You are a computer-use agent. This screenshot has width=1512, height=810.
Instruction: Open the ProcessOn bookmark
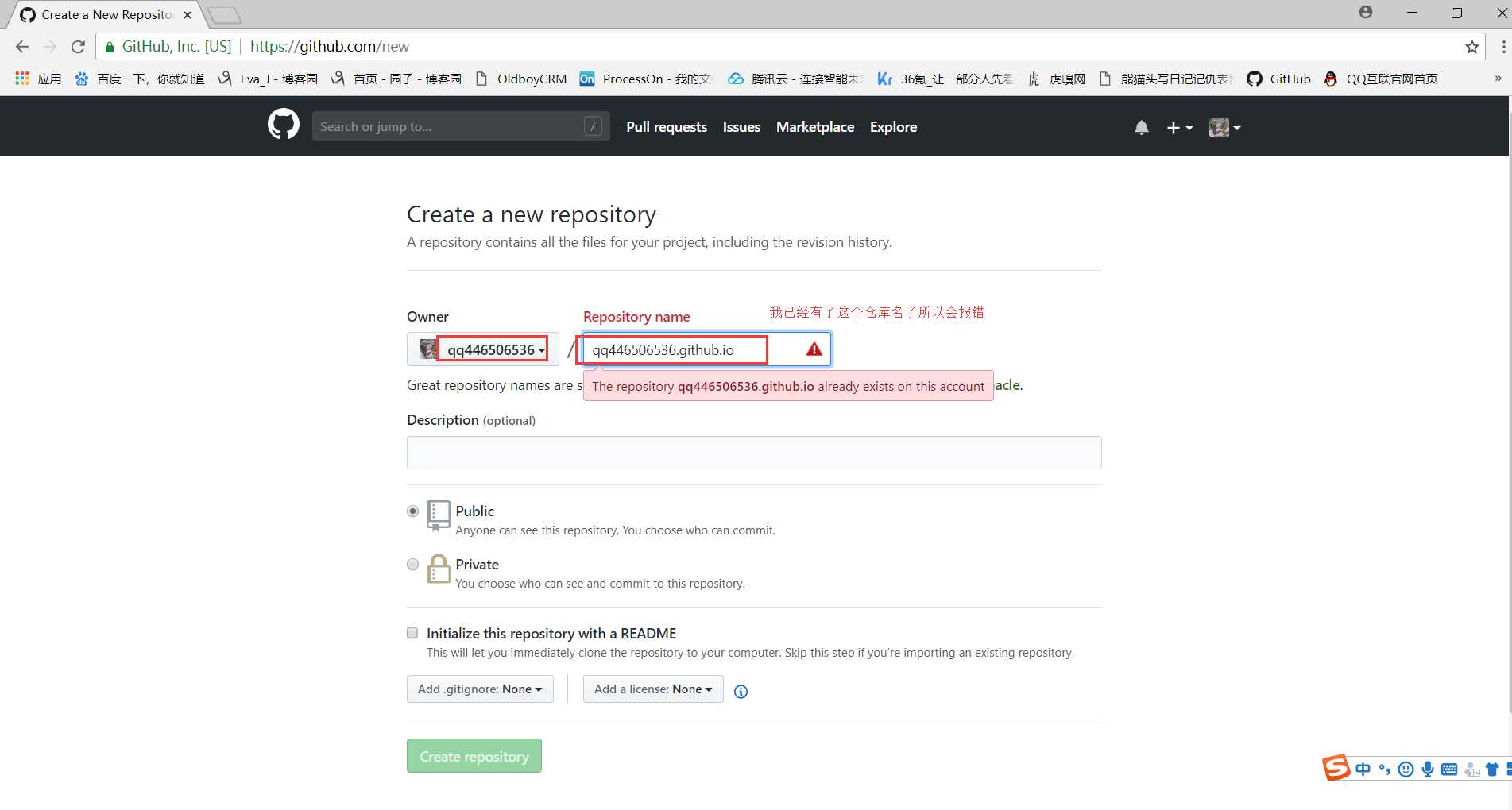pyautogui.click(x=648, y=79)
